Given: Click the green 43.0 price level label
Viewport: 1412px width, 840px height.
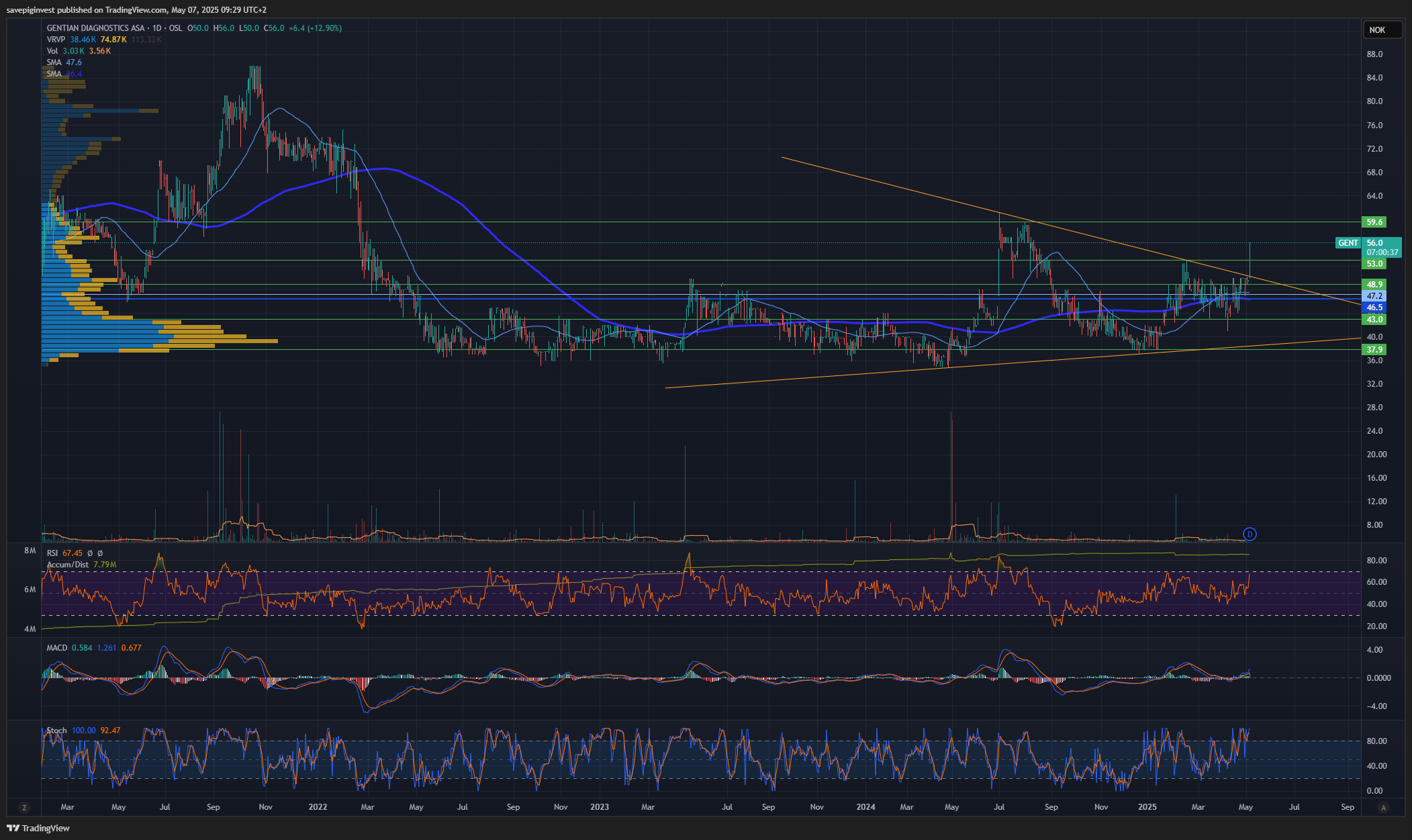Looking at the screenshot, I should [x=1374, y=320].
